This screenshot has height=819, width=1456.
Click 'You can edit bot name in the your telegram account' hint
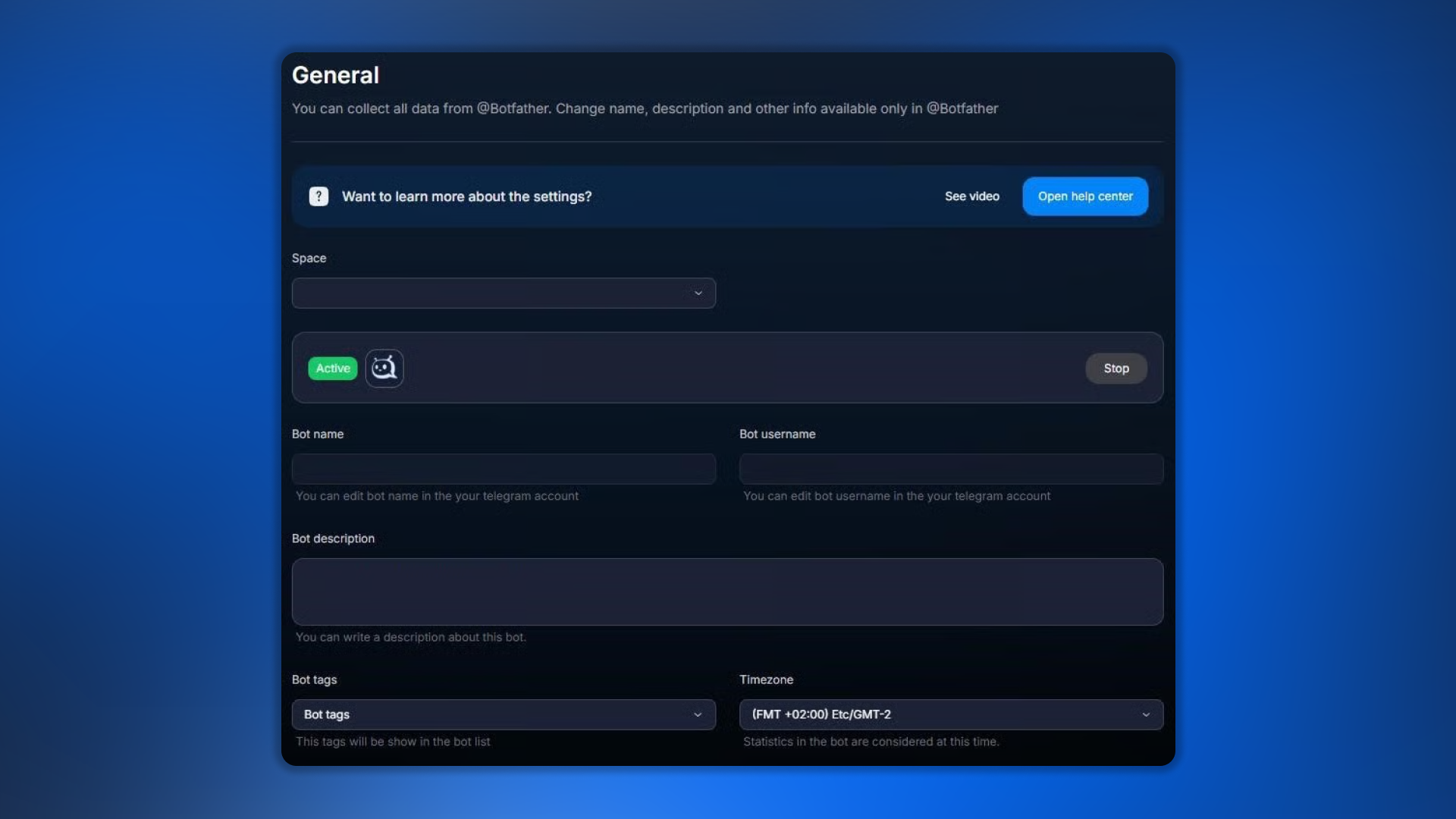tap(437, 496)
